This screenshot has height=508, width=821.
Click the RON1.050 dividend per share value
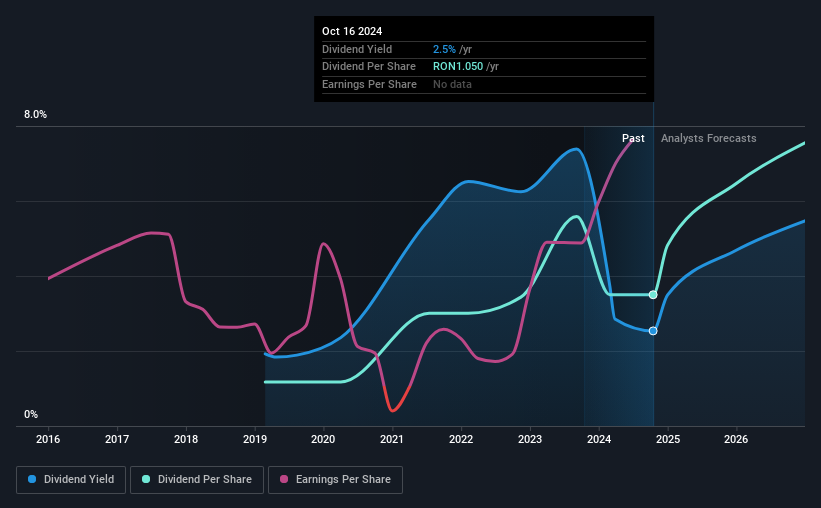[458, 67]
